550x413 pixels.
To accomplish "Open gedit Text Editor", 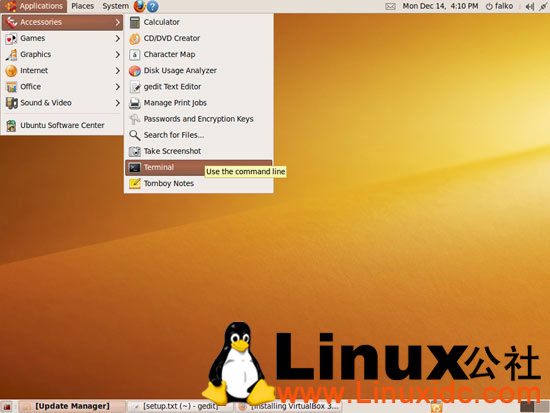I will tap(199, 87).
